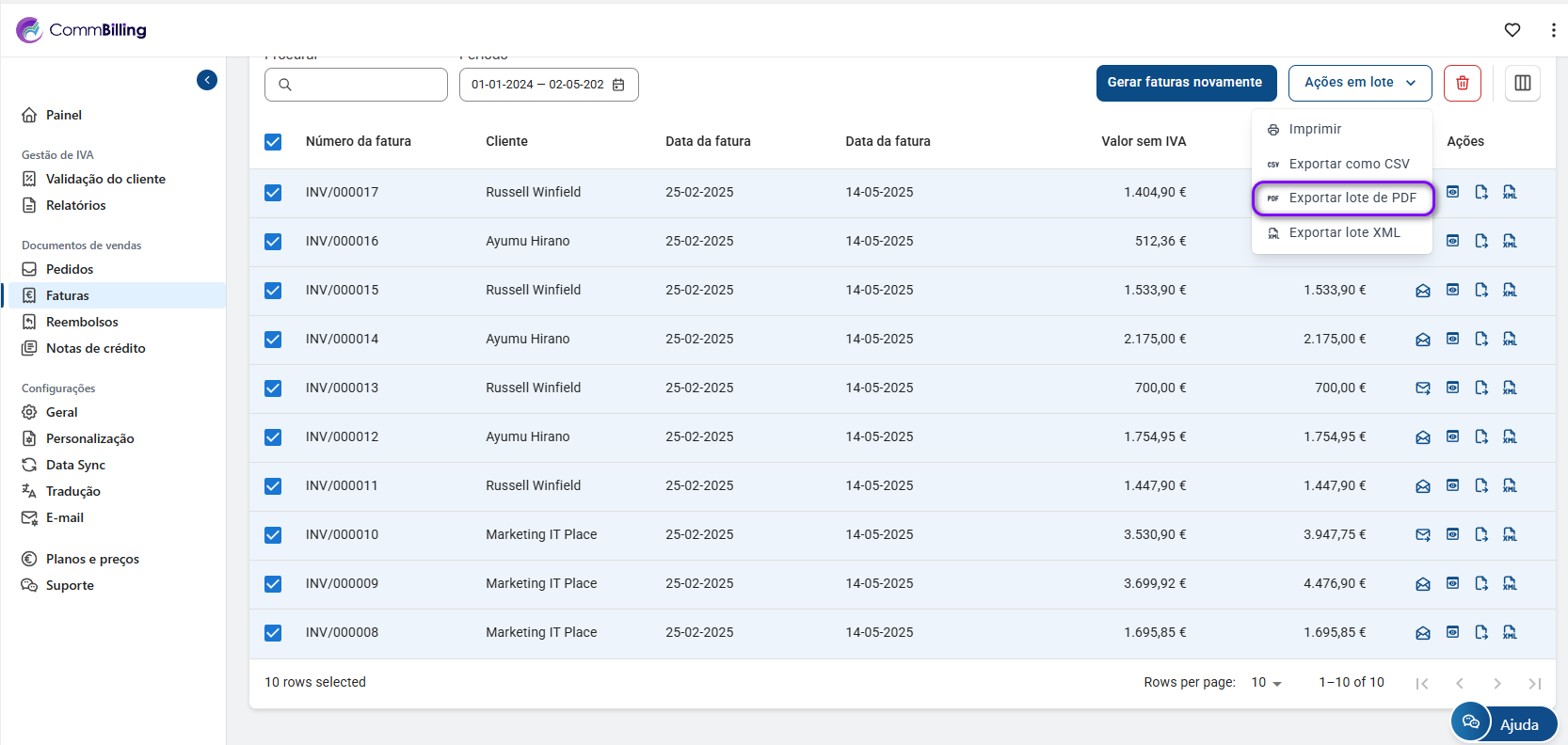Open the column layout settings icon
Image resolution: width=1568 pixels, height=745 pixels.
pos(1522,83)
